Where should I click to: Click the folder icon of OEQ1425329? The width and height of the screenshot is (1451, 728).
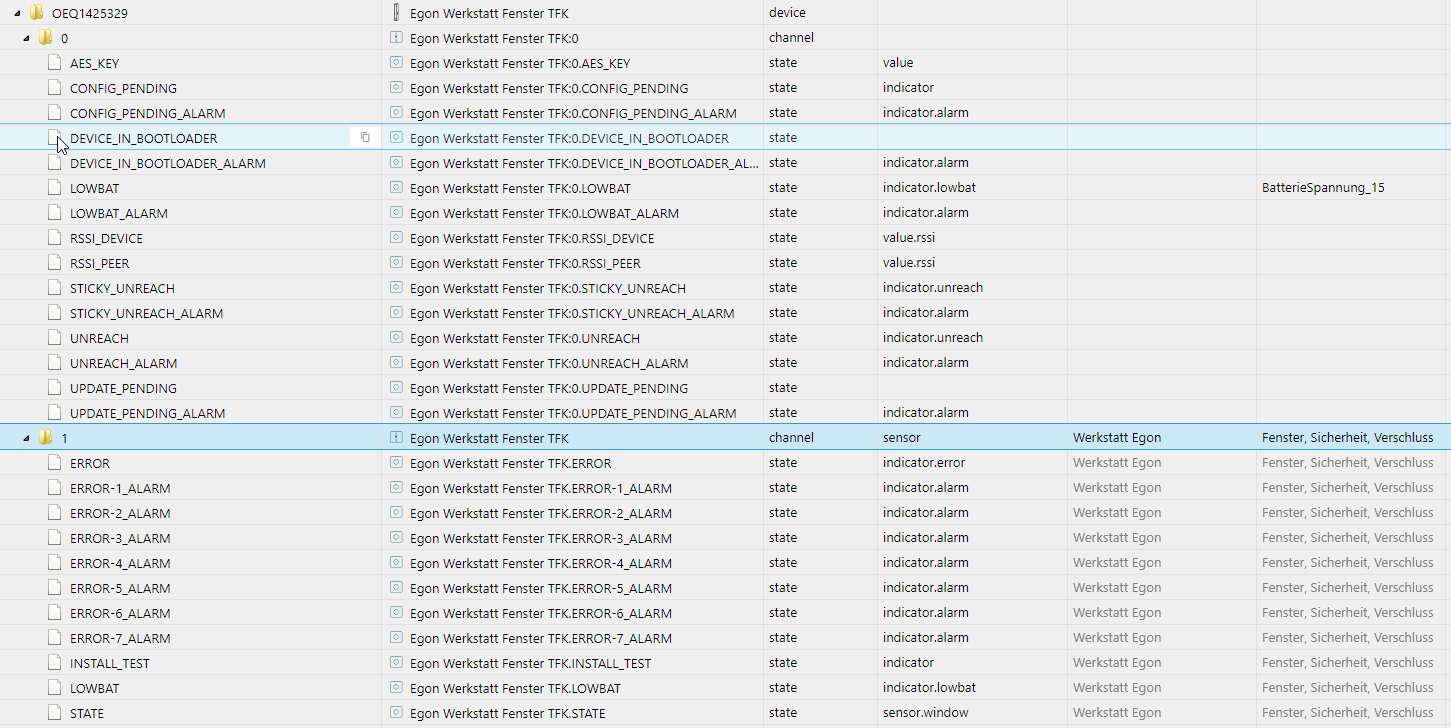pyautogui.click(x=37, y=13)
